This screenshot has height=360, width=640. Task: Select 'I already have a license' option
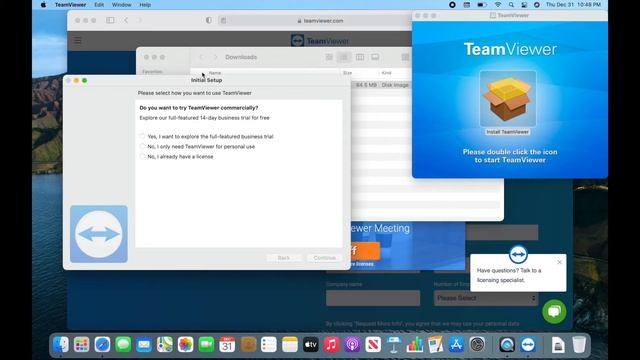(x=142, y=156)
